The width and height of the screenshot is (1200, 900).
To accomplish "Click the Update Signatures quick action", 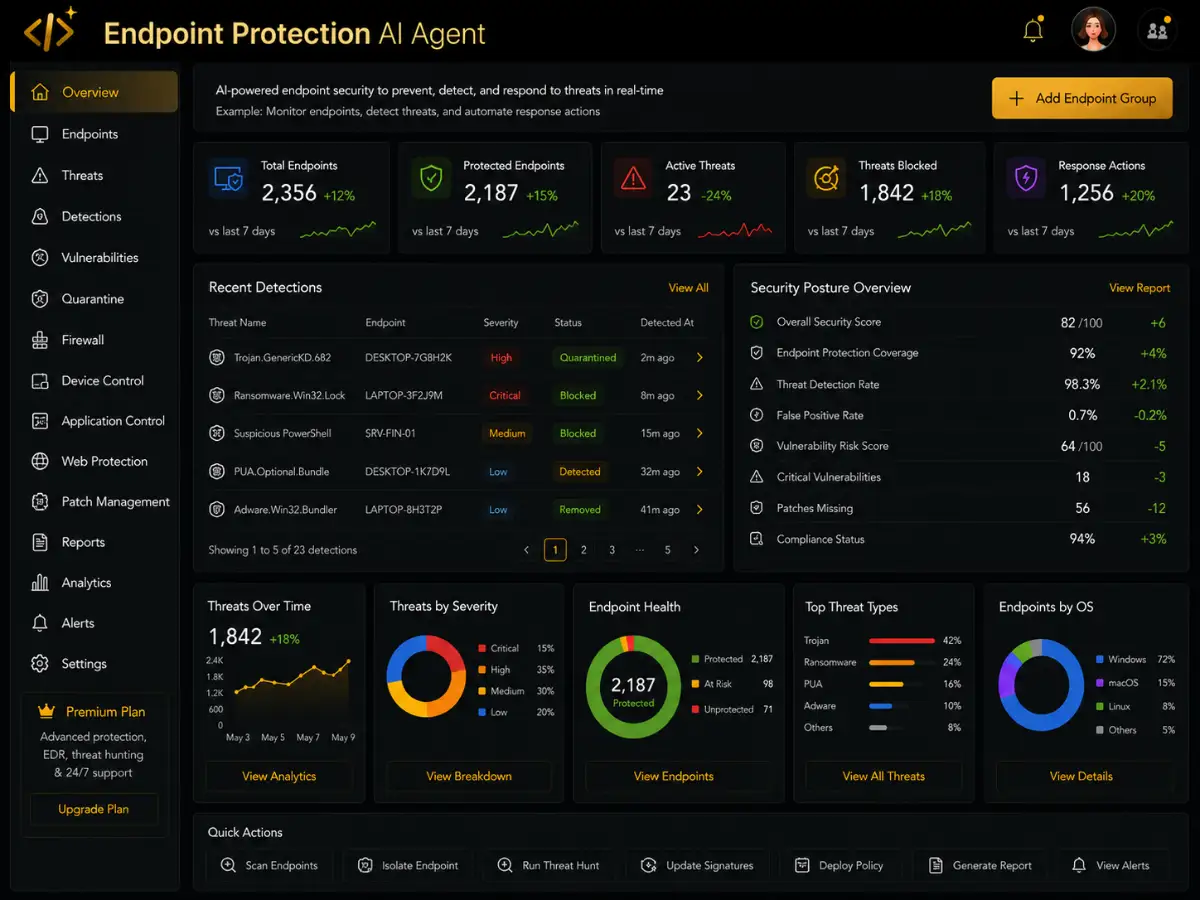I will [x=697, y=865].
